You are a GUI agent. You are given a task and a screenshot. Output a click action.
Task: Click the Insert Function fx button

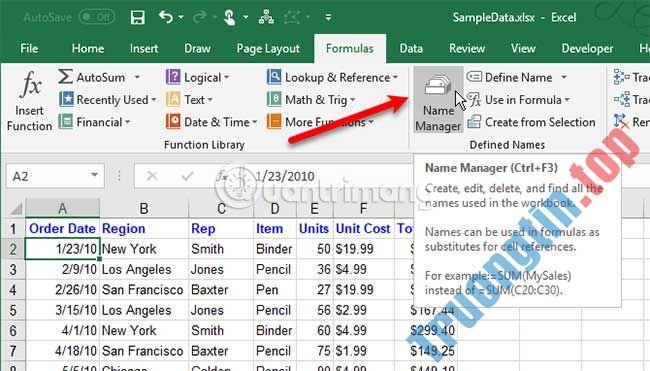[x=30, y=101]
